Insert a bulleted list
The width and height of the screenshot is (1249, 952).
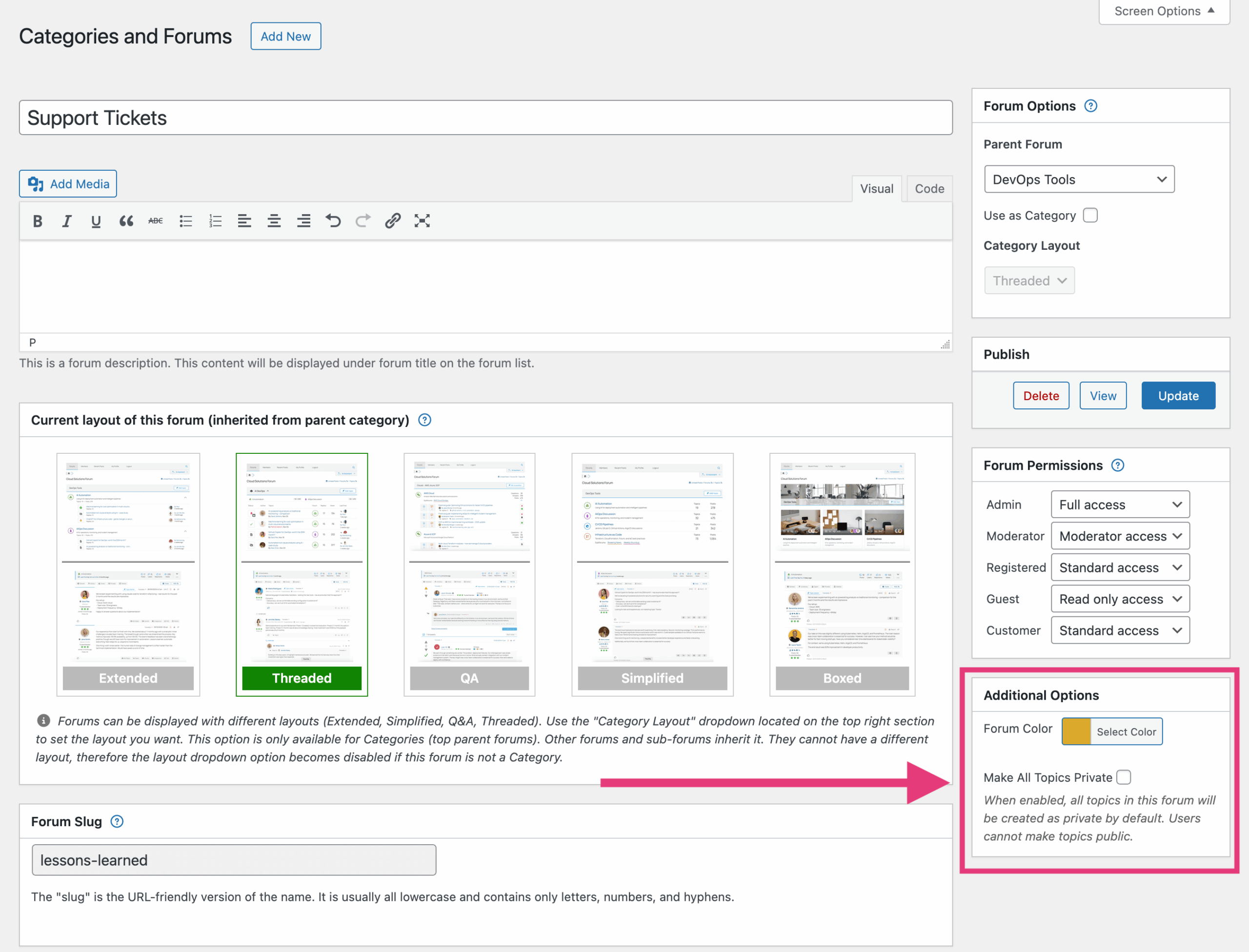tap(185, 221)
